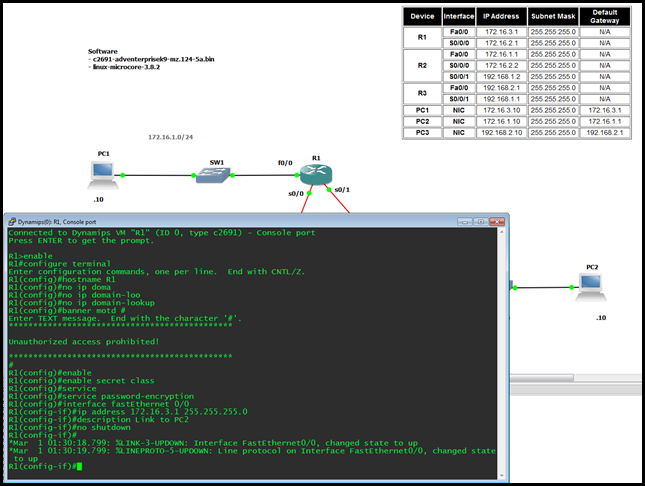Click the s0/0 interface label
The image size is (645, 486).
tap(296, 193)
